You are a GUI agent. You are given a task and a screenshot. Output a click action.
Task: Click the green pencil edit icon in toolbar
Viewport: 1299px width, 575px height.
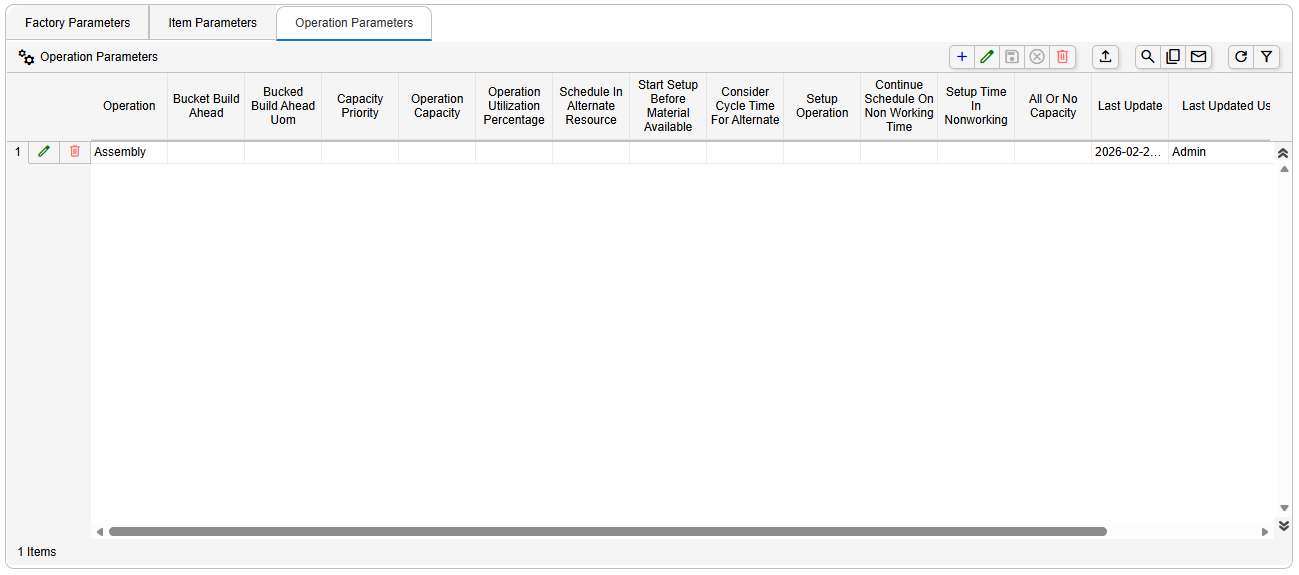(987, 57)
